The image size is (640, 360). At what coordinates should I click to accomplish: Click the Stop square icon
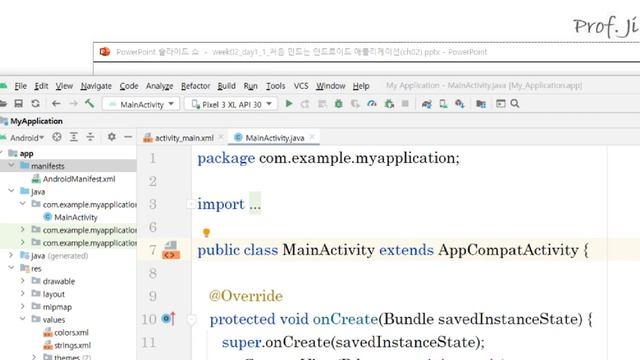(x=405, y=104)
